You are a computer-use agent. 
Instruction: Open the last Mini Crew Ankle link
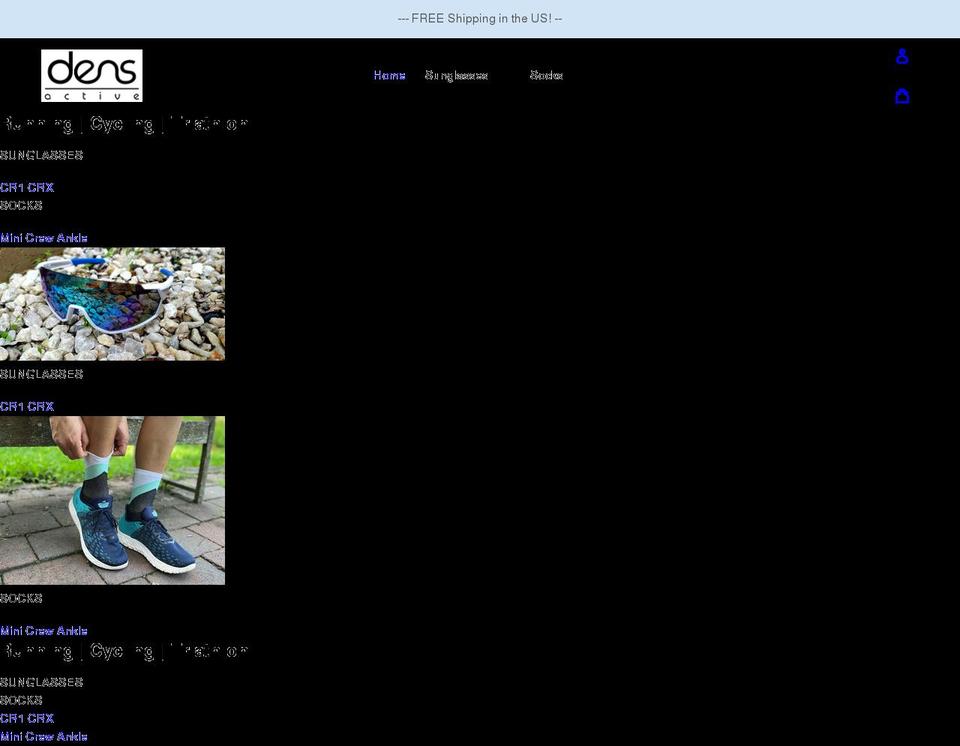(43, 737)
